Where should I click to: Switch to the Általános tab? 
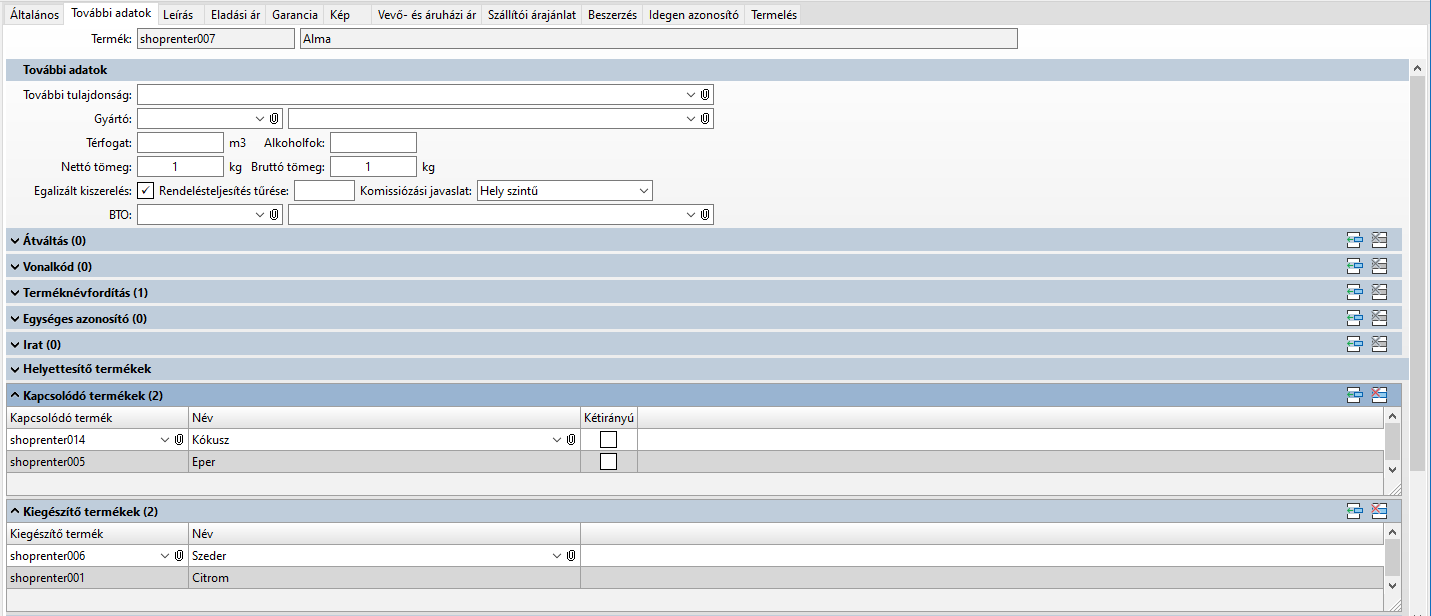[34, 15]
